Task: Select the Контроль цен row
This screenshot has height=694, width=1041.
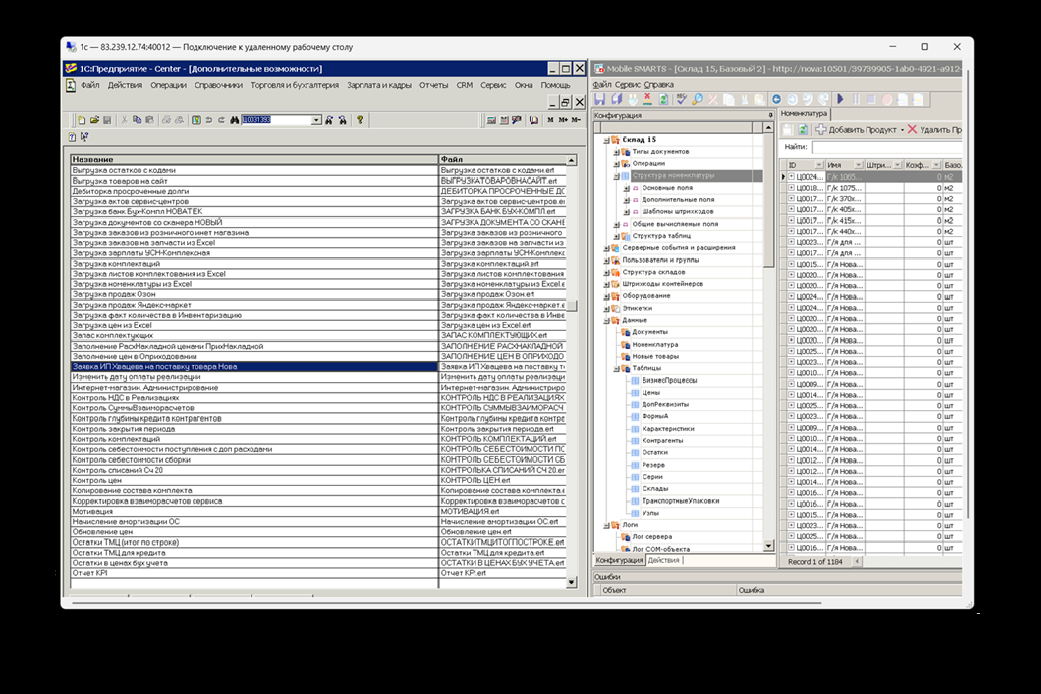Action: (254, 480)
